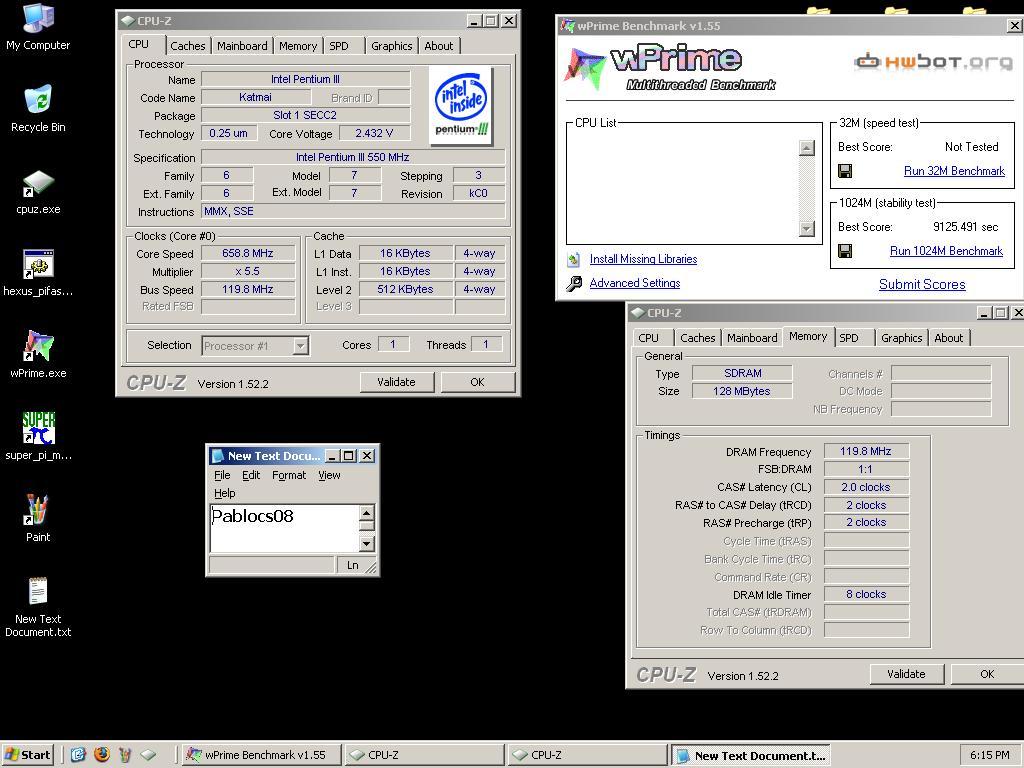Run the 1024M Benchmark
This screenshot has height=768, width=1024.
pos(946,251)
